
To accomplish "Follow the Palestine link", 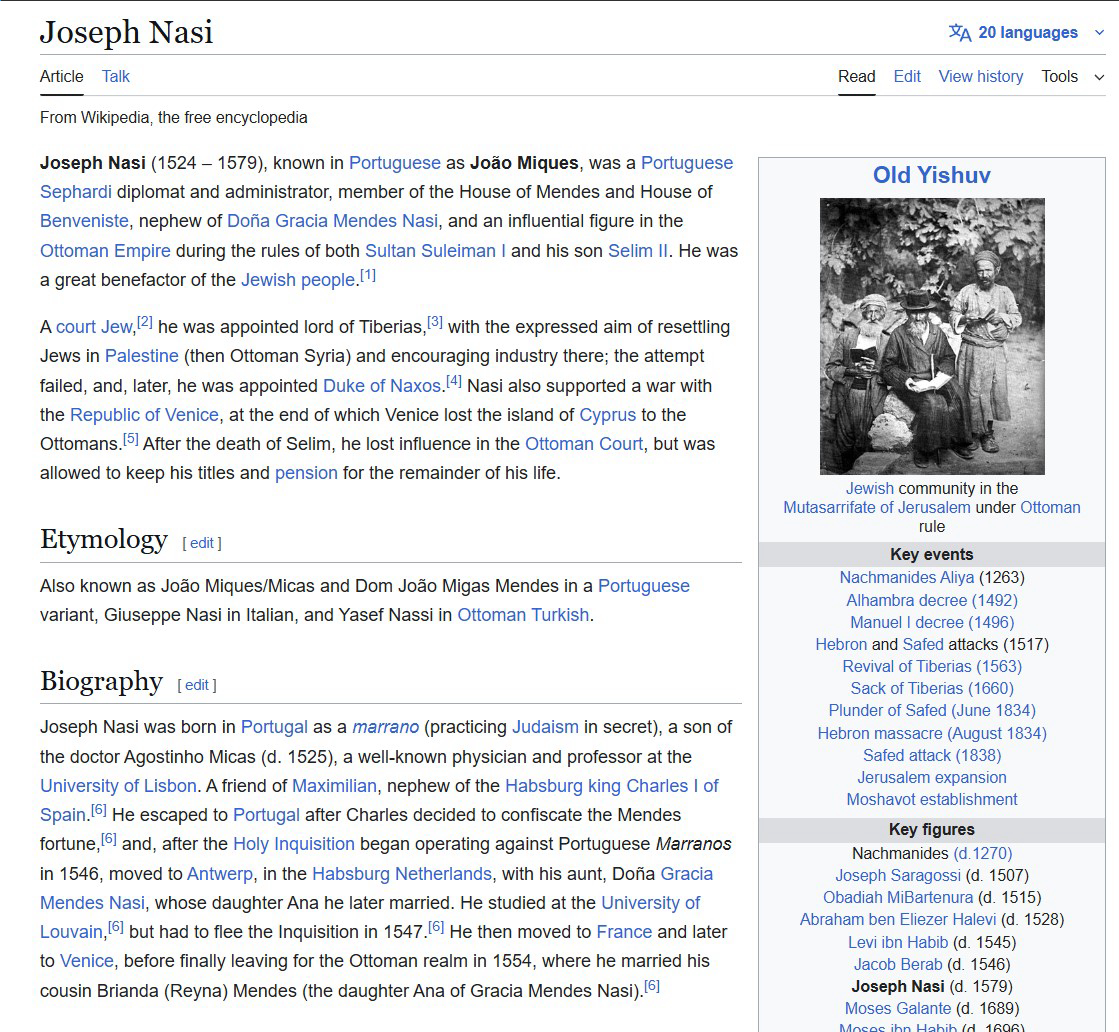I will pos(142,356).
